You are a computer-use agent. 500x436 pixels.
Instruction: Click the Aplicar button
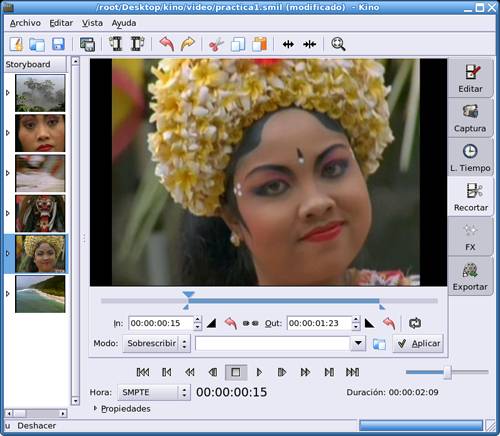coord(418,343)
